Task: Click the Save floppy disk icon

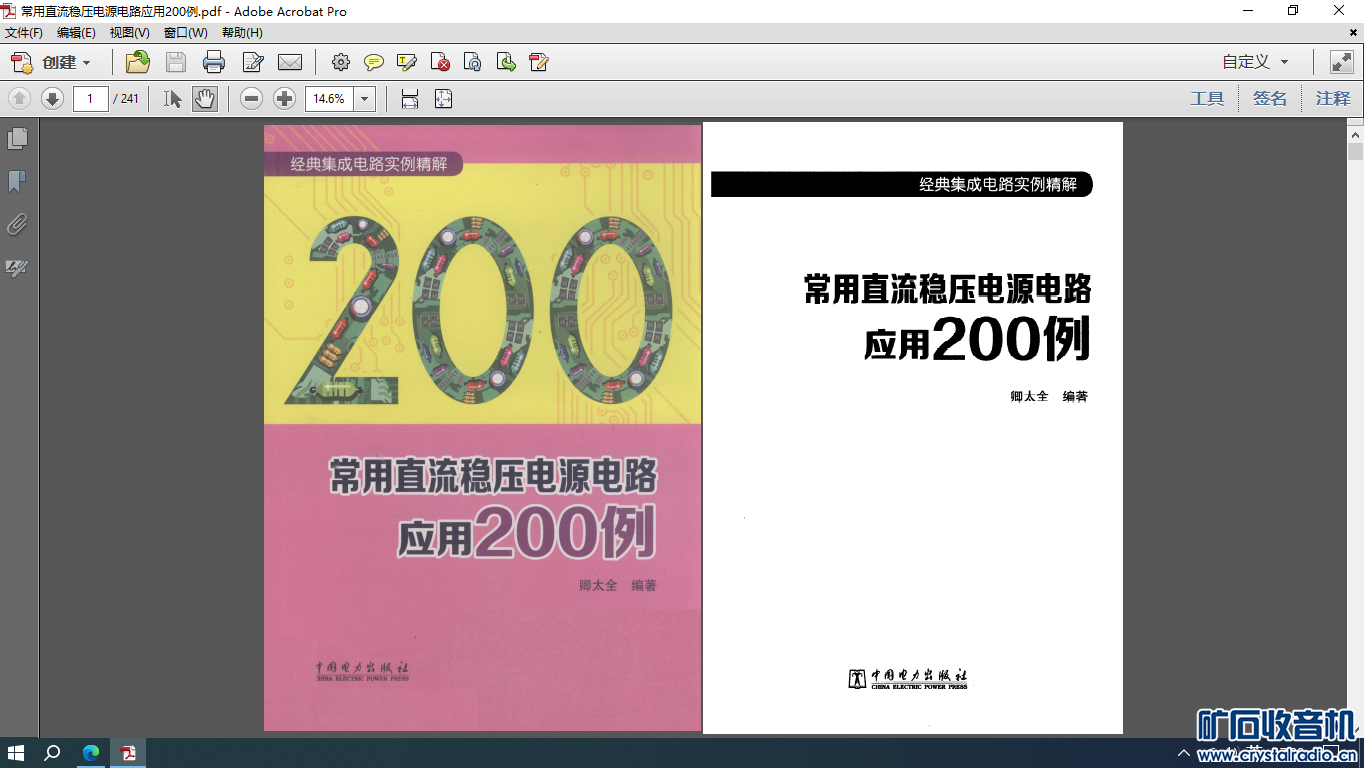Action: pos(176,63)
